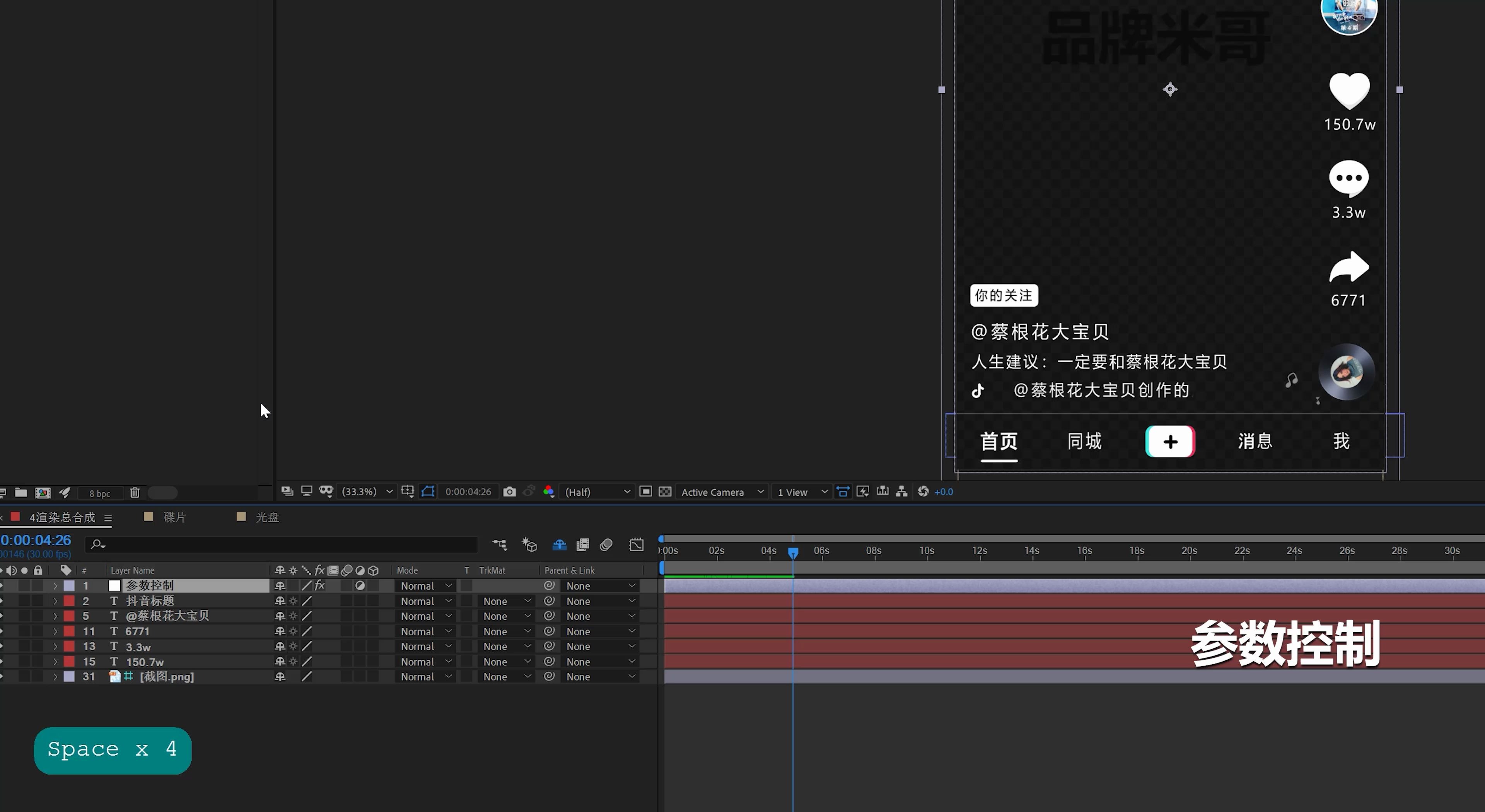1485x812 pixels.
Task: Toggle mask and shape path visibility
Action: (x=428, y=491)
